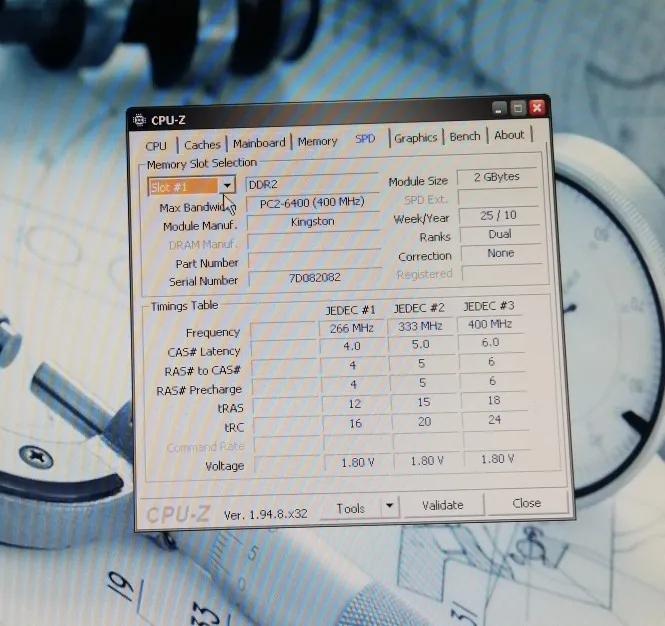Click the Timings Table group label
This screenshot has height=626, width=665.
(184, 306)
